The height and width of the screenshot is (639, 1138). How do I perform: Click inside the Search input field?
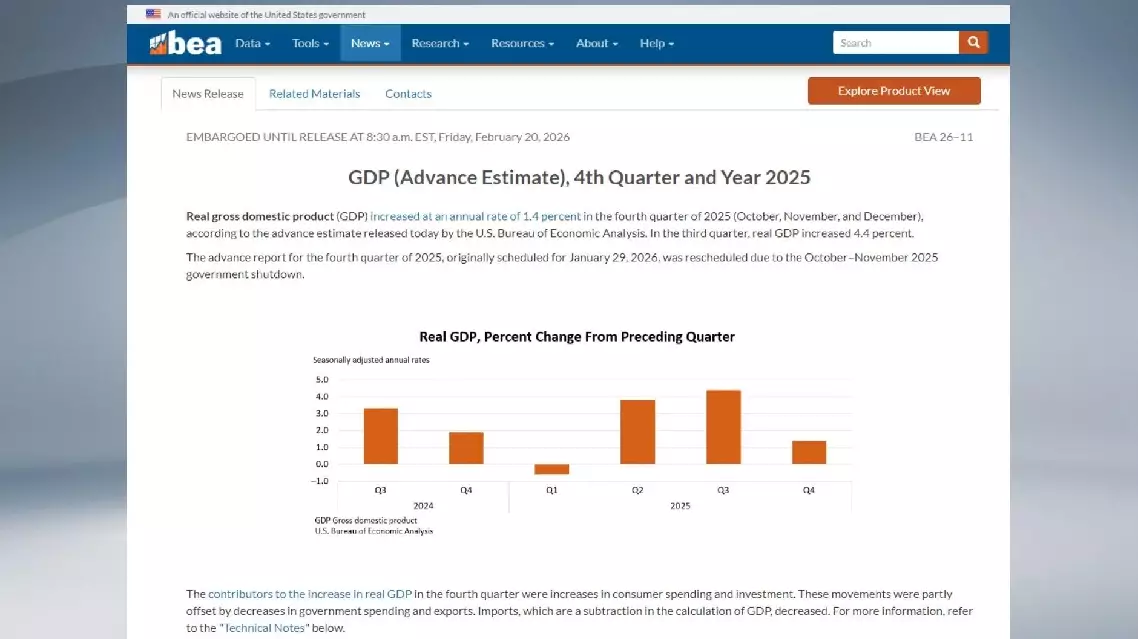coord(896,43)
